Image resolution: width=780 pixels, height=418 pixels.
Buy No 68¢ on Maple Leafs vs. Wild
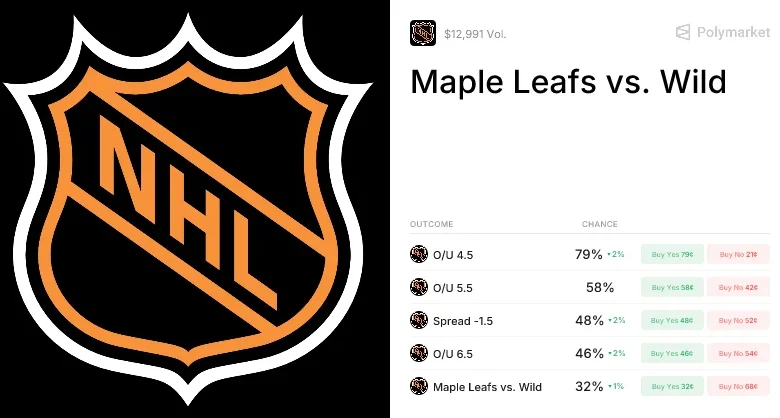tap(738, 386)
